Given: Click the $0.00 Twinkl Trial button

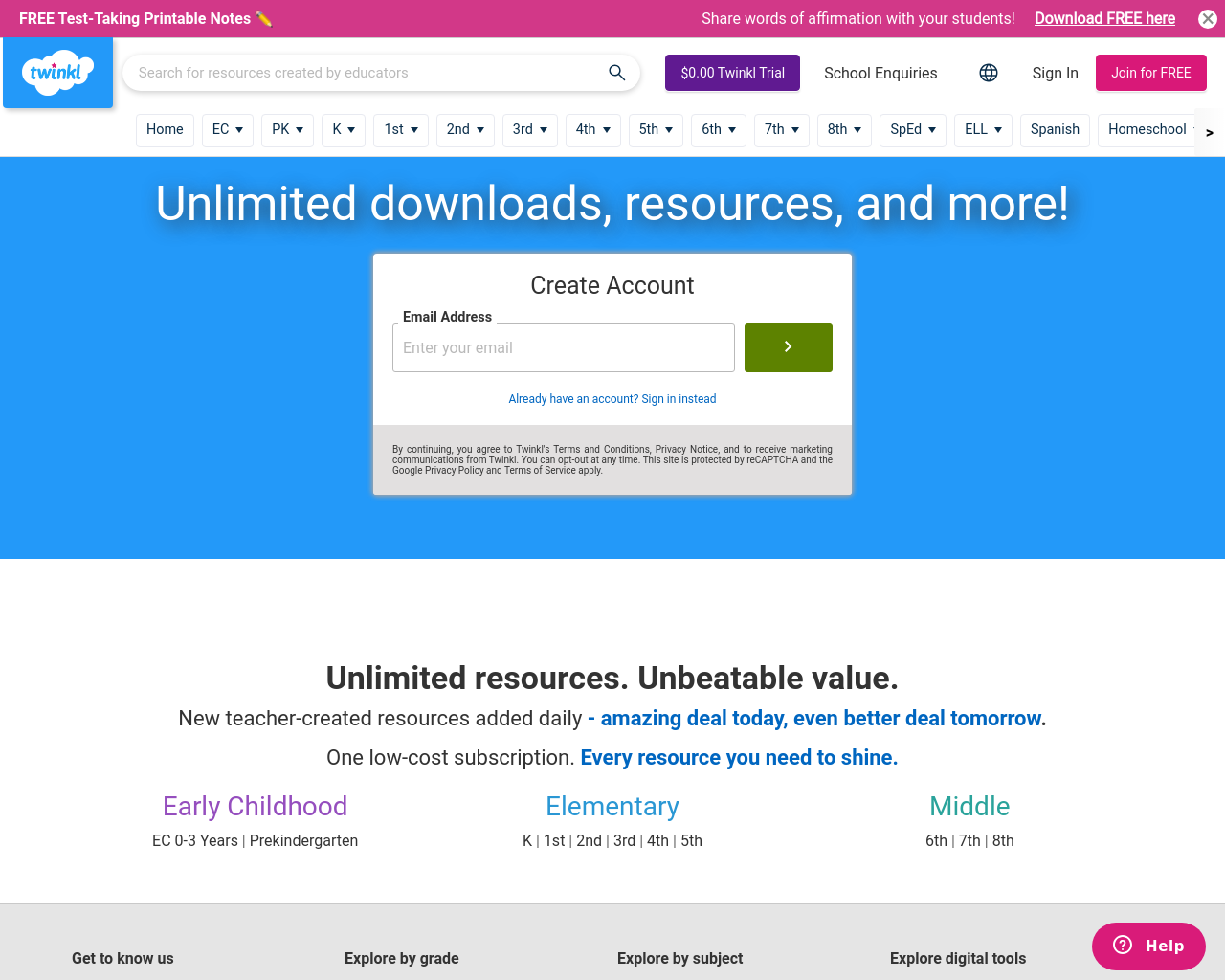Looking at the screenshot, I should click(x=732, y=73).
